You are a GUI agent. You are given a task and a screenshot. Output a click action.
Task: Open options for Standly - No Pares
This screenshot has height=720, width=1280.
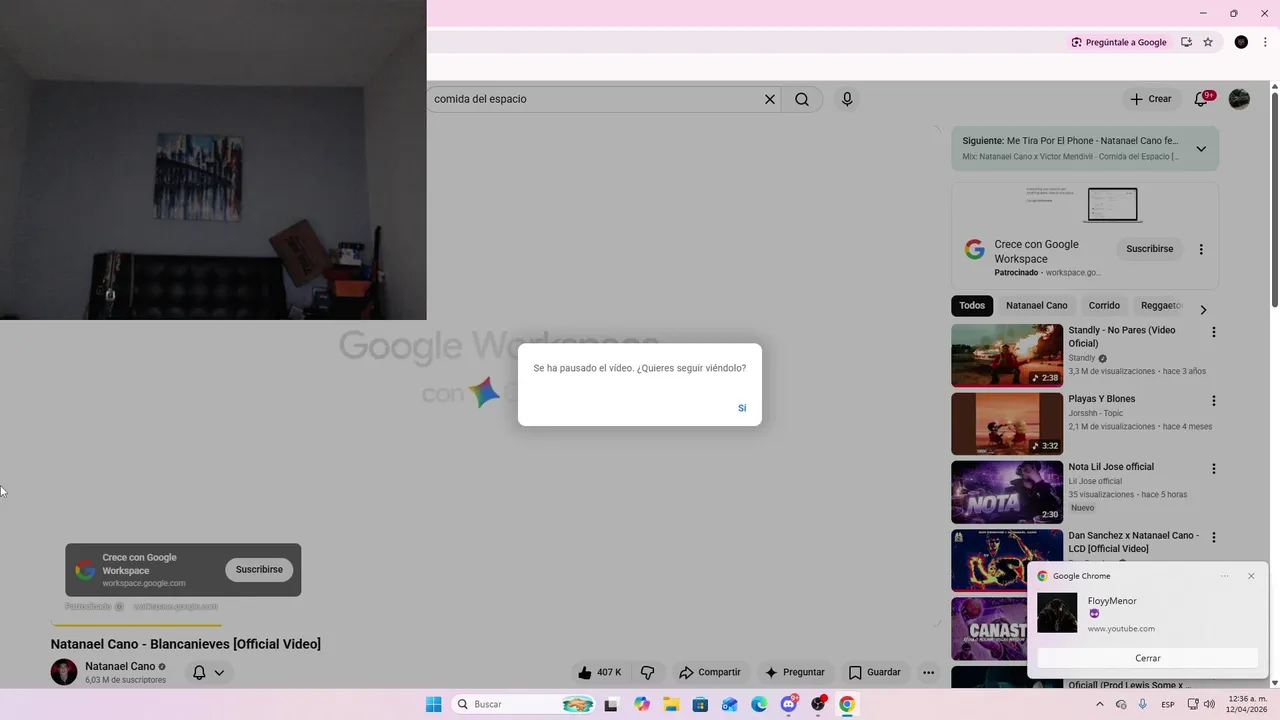click(x=1214, y=332)
